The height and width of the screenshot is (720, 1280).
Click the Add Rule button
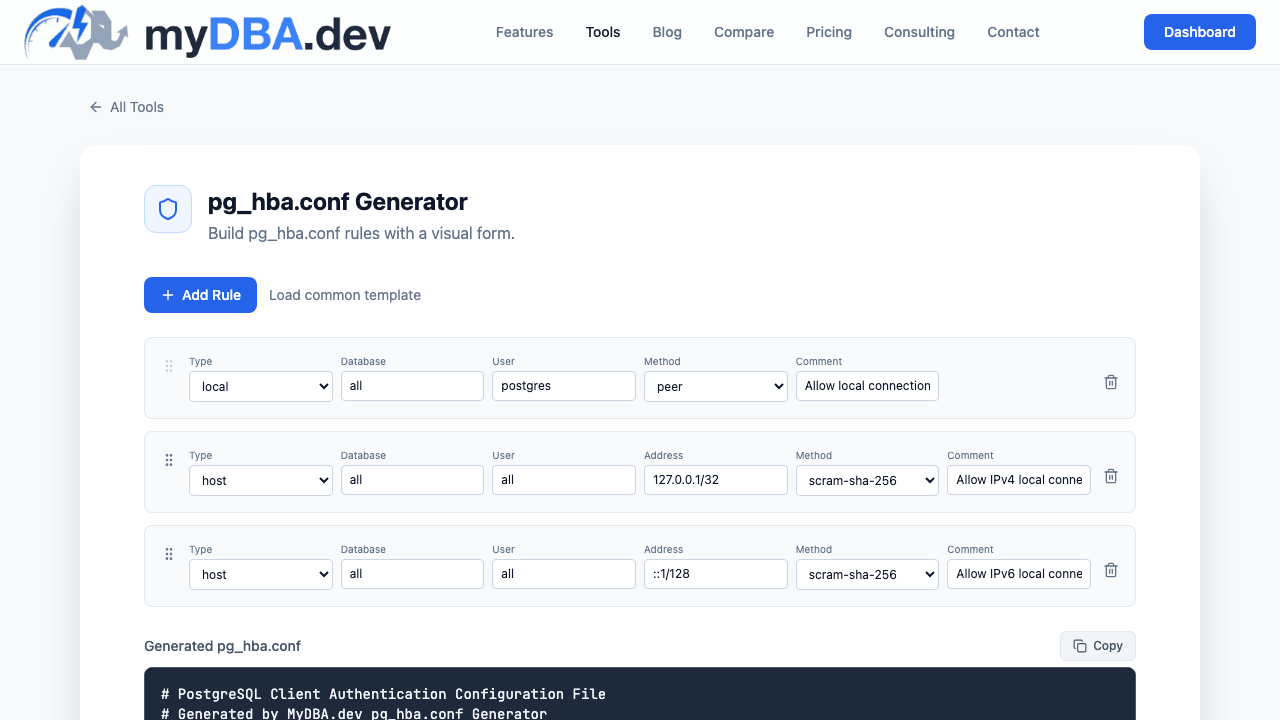pos(200,295)
